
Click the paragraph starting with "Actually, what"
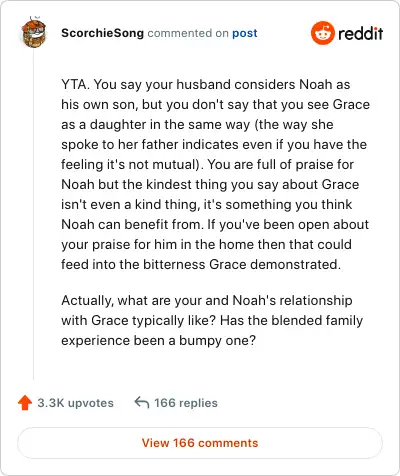(x=212, y=320)
